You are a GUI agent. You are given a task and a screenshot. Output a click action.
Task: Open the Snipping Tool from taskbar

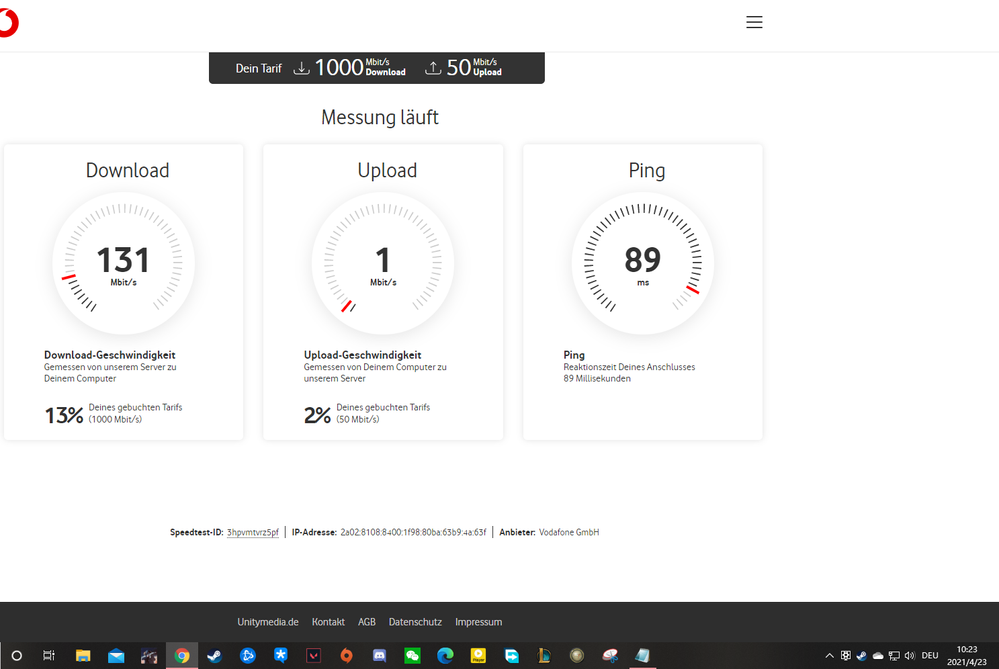(610, 656)
